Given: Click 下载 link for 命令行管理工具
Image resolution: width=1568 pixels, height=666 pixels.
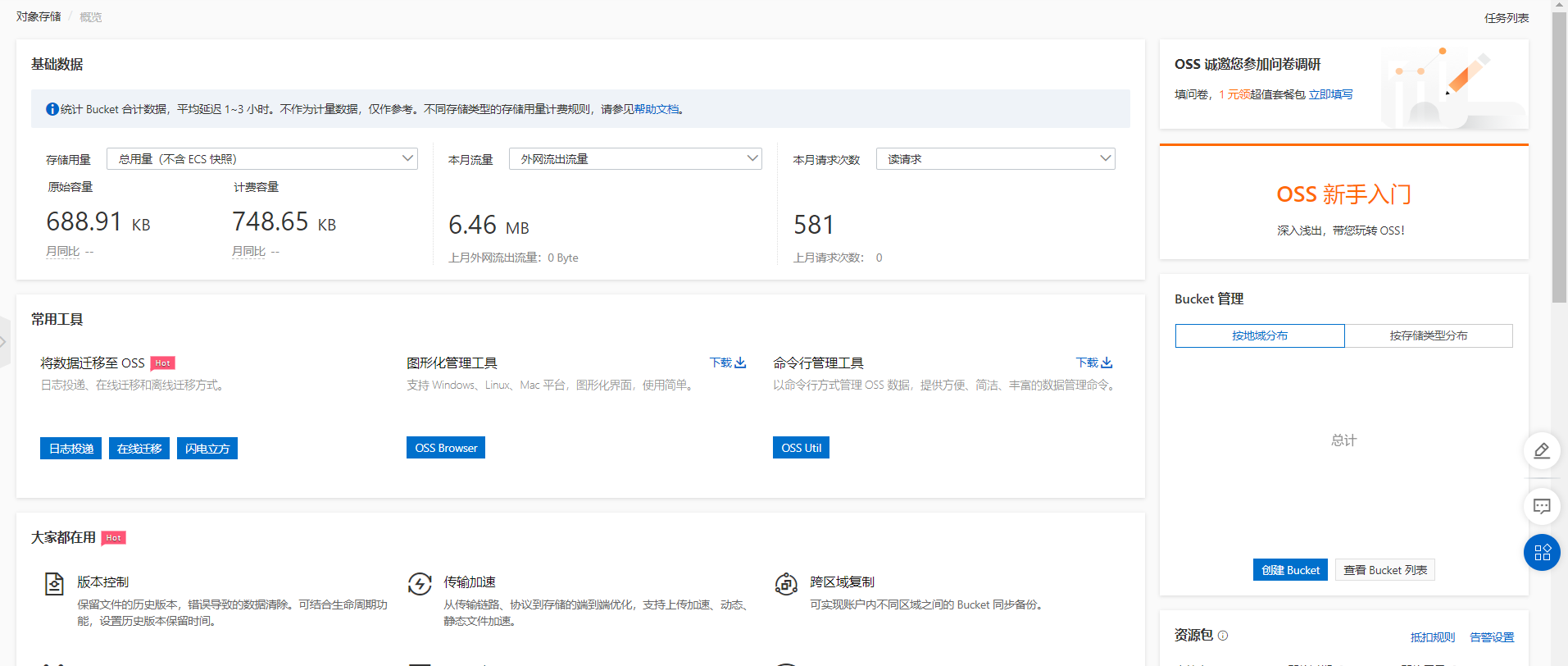Looking at the screenshot, I should [x=1087, y=363].
